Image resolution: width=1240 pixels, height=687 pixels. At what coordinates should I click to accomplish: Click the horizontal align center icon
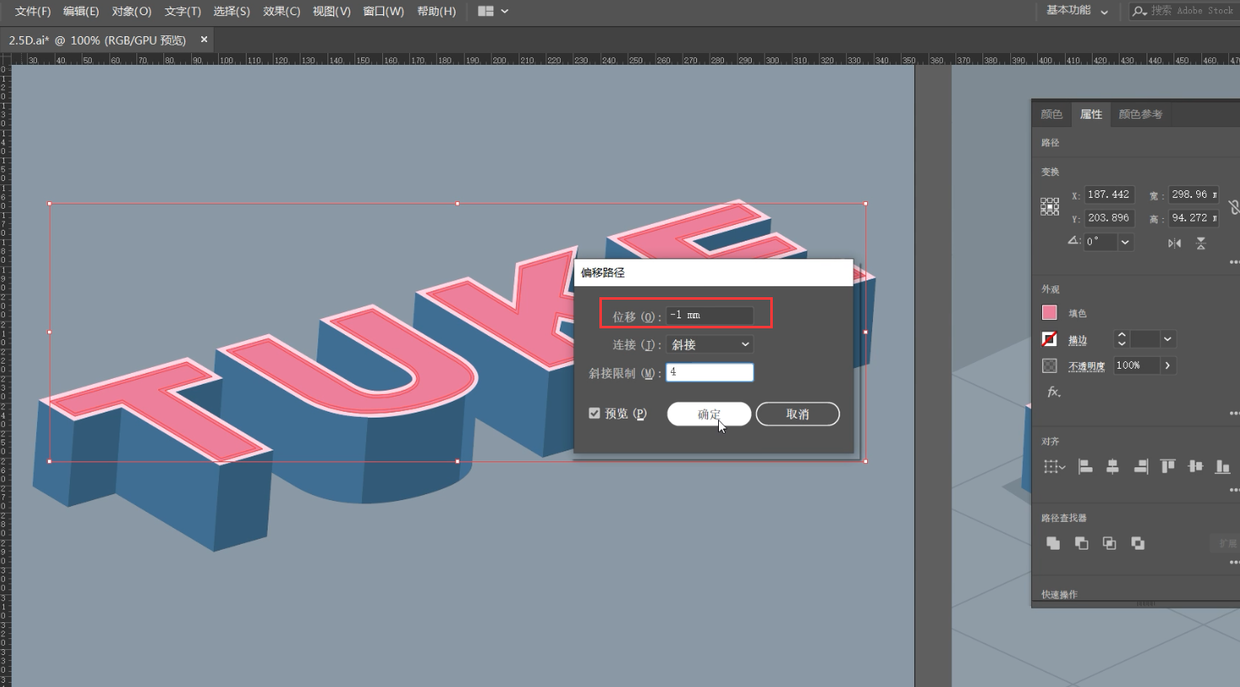1112,467
